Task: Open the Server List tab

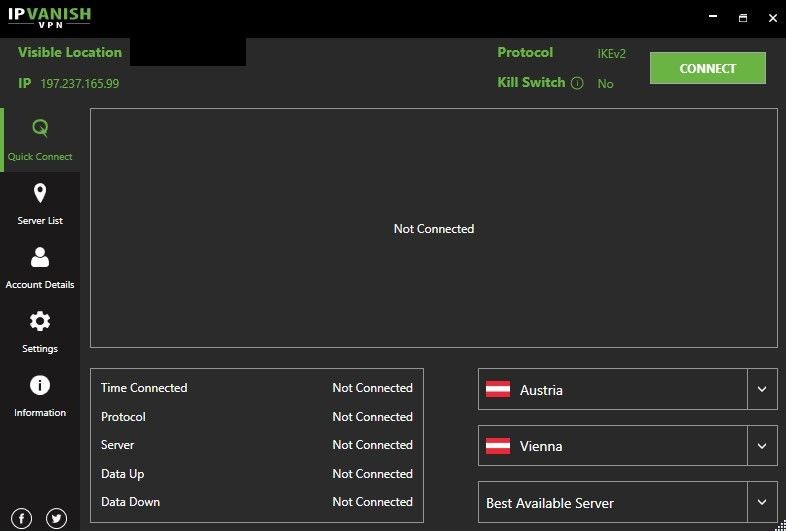Action: tap(40, 204)
